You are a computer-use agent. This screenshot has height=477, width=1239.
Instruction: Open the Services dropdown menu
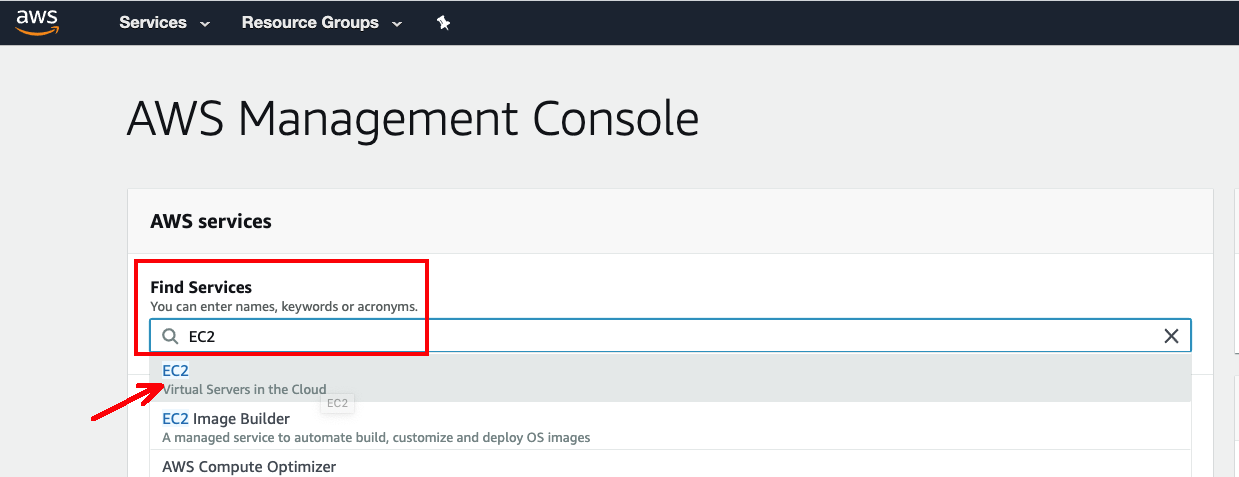point(164,22)
